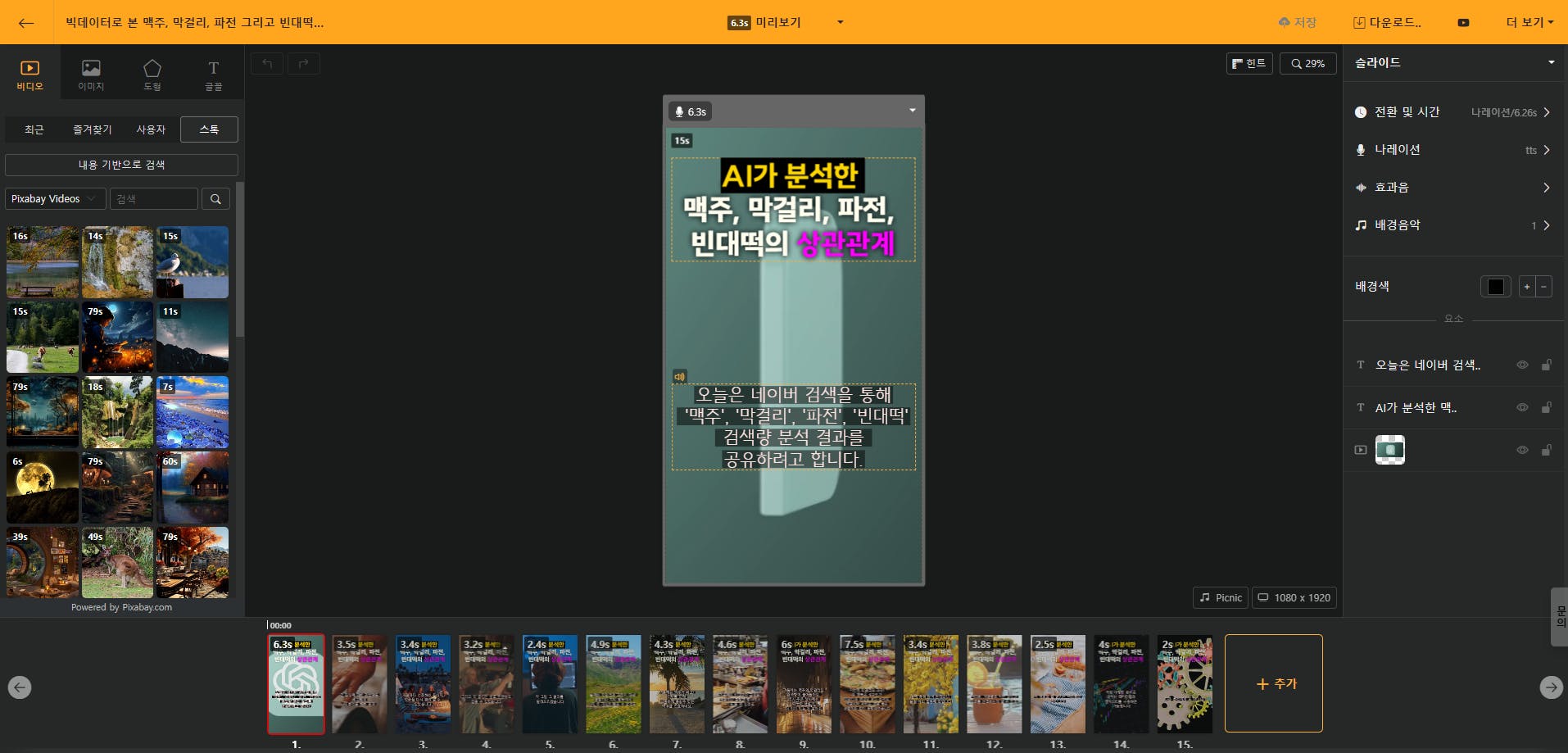Add a new slide with 추가
This screenshot has height=753, width=1568.
[x=1274, y=683]
